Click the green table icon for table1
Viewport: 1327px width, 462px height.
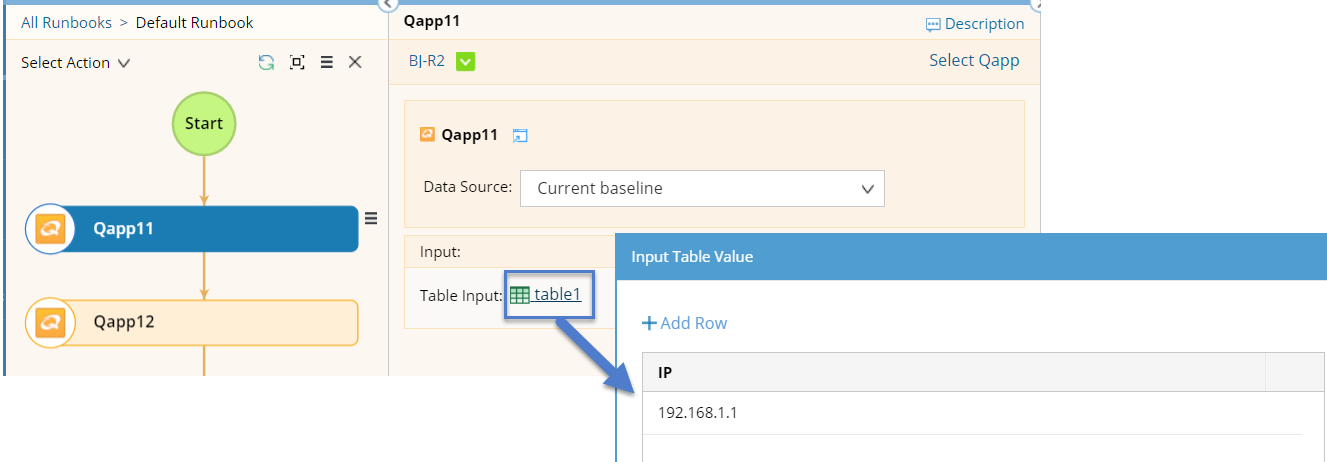pos(520,295)
